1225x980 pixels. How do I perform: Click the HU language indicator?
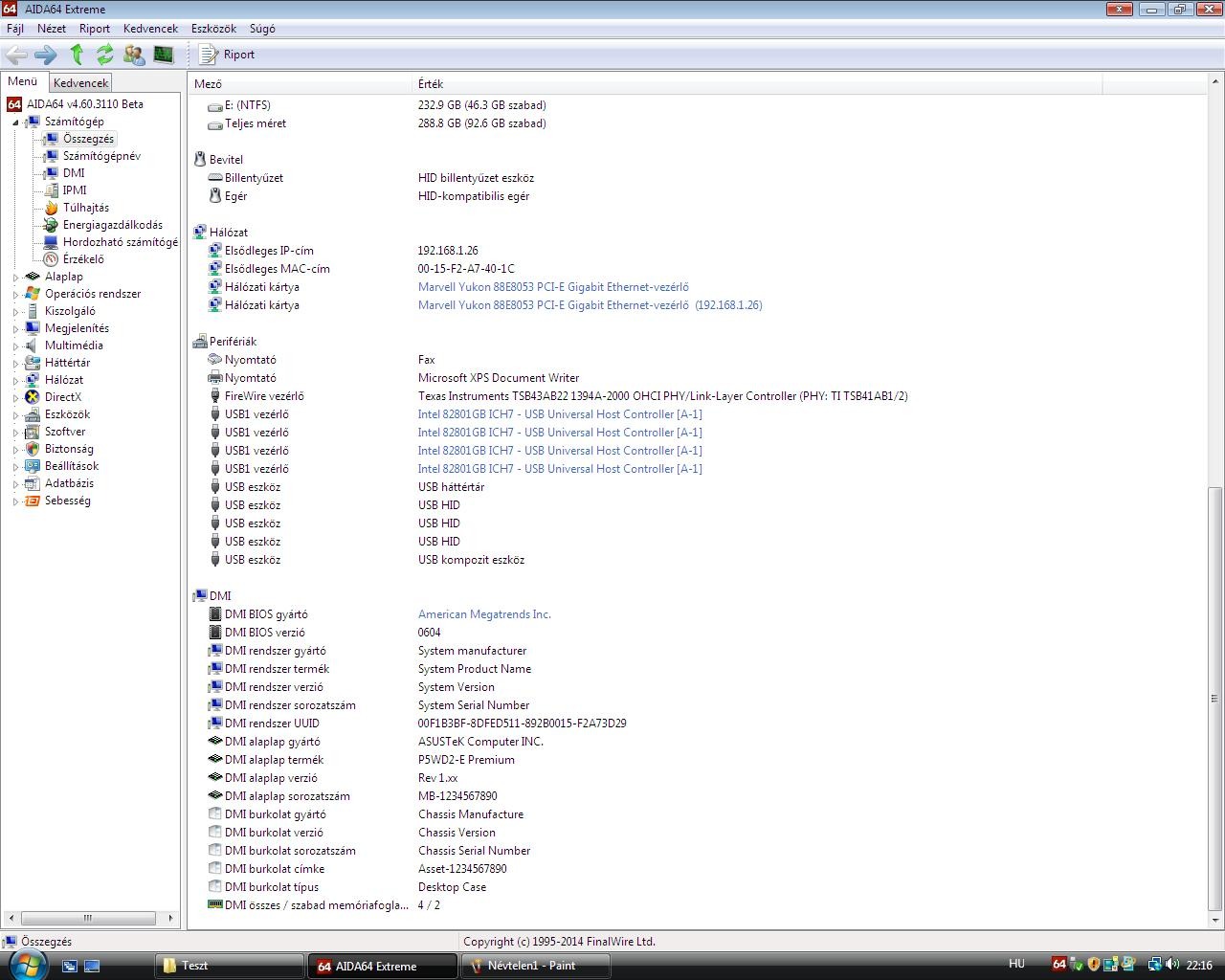[1016, 965]
